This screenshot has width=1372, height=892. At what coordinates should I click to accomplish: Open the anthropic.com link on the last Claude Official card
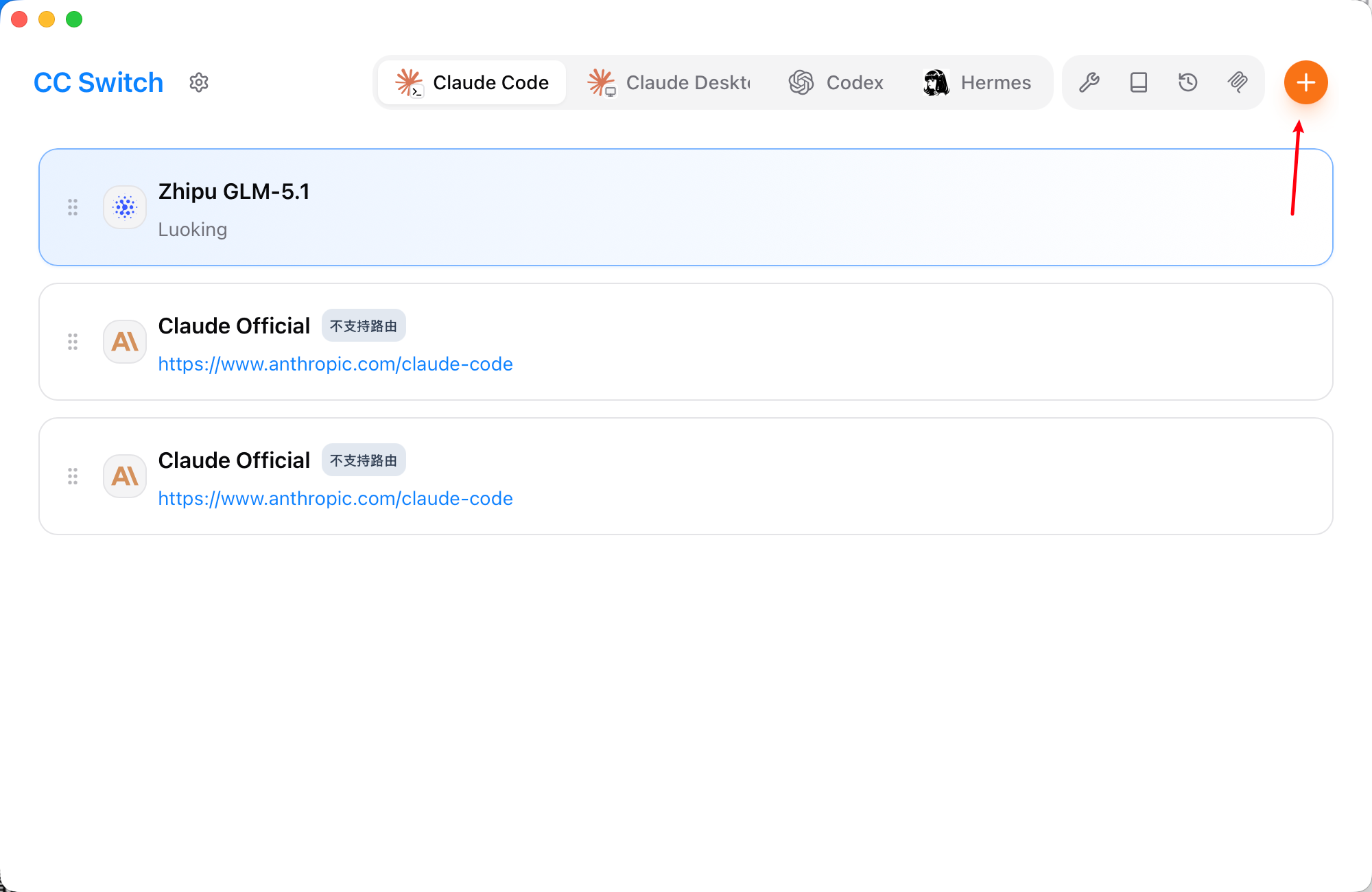[x=335, y=498]
